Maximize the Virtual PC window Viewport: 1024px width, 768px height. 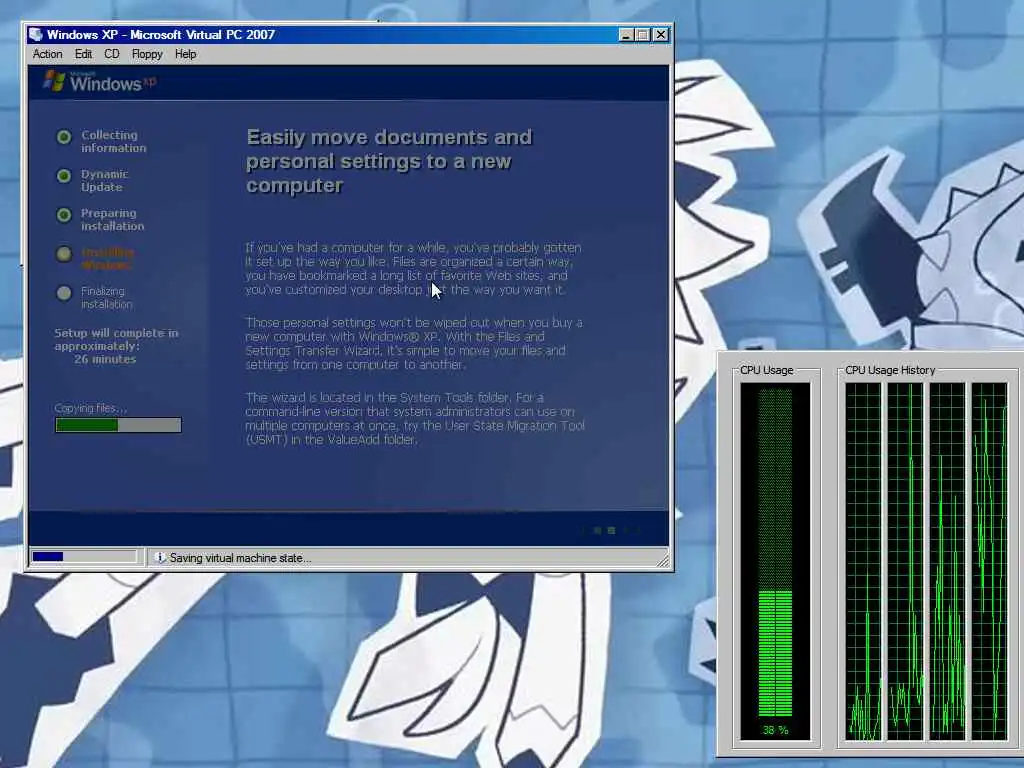pyautogui.click(x=643, y=35)
